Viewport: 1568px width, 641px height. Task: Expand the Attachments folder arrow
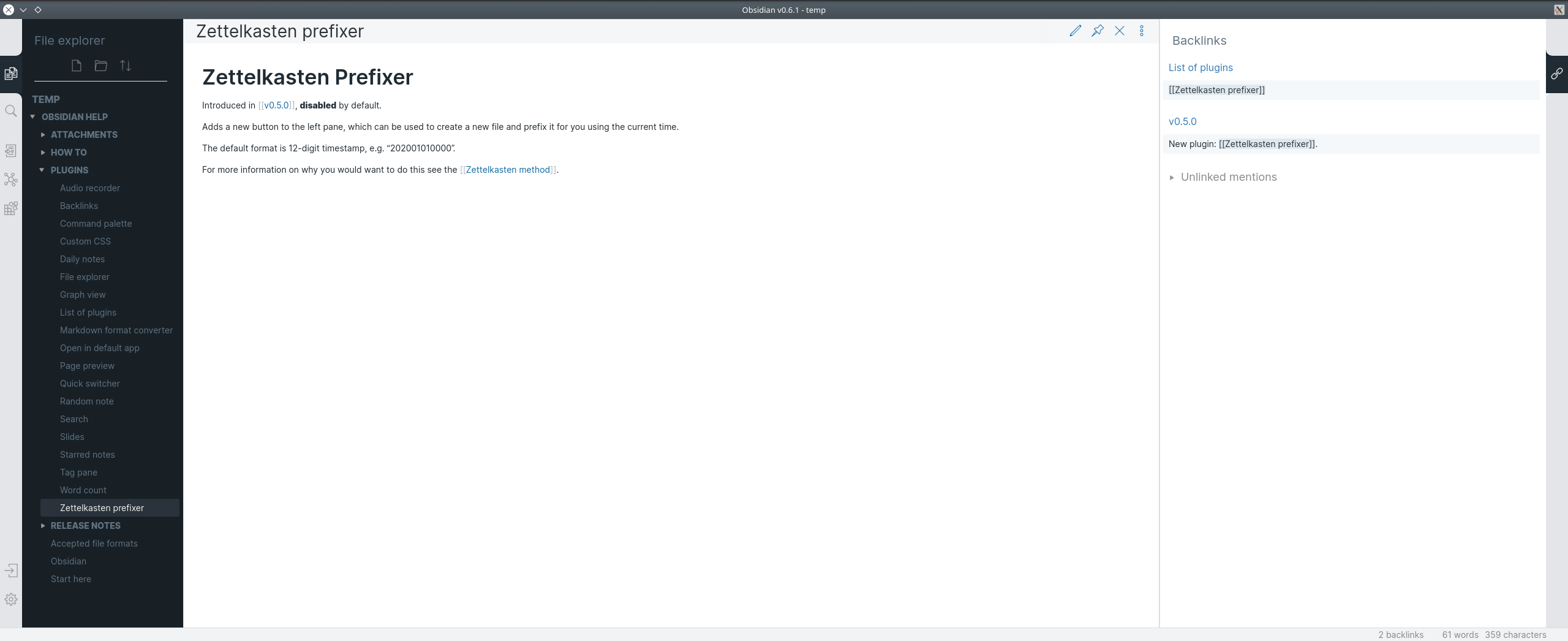tap(43, 134)
